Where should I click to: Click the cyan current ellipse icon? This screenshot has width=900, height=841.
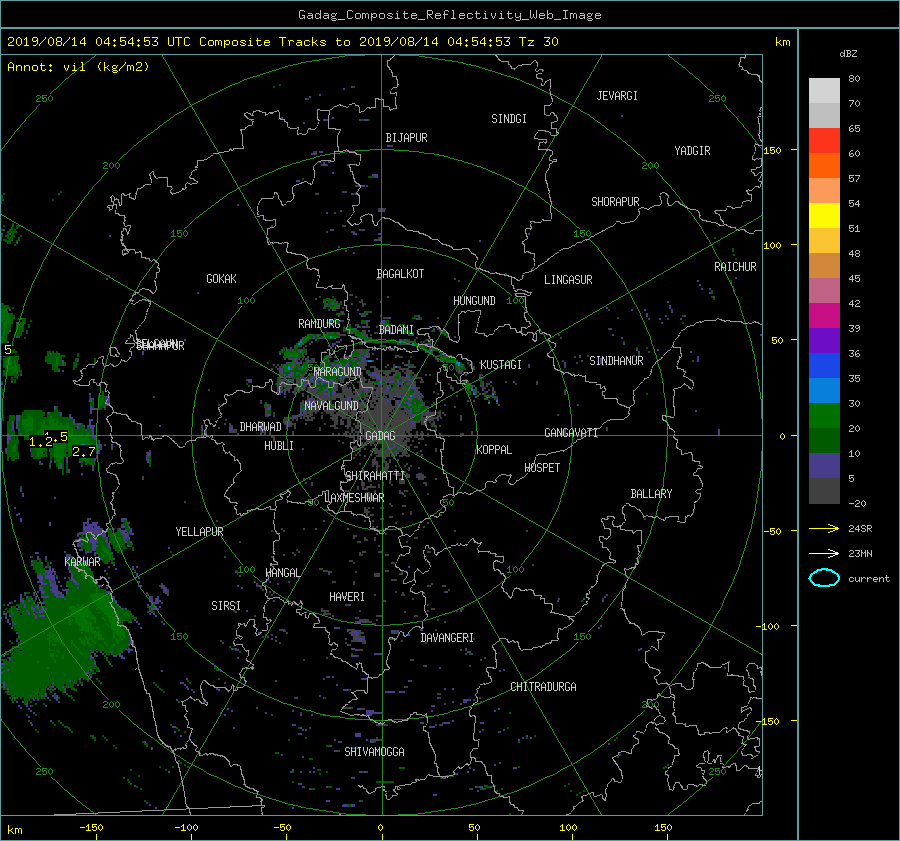coord(824,578)
